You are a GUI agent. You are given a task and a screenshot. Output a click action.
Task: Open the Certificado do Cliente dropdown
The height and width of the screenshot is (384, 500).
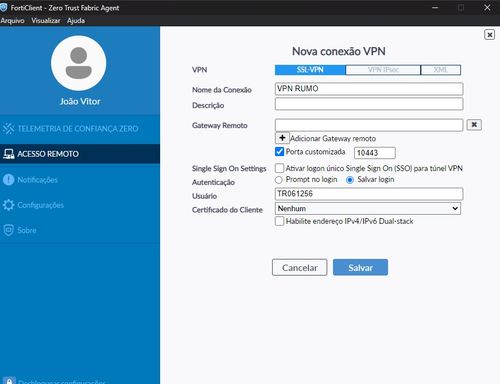[368, 209]
